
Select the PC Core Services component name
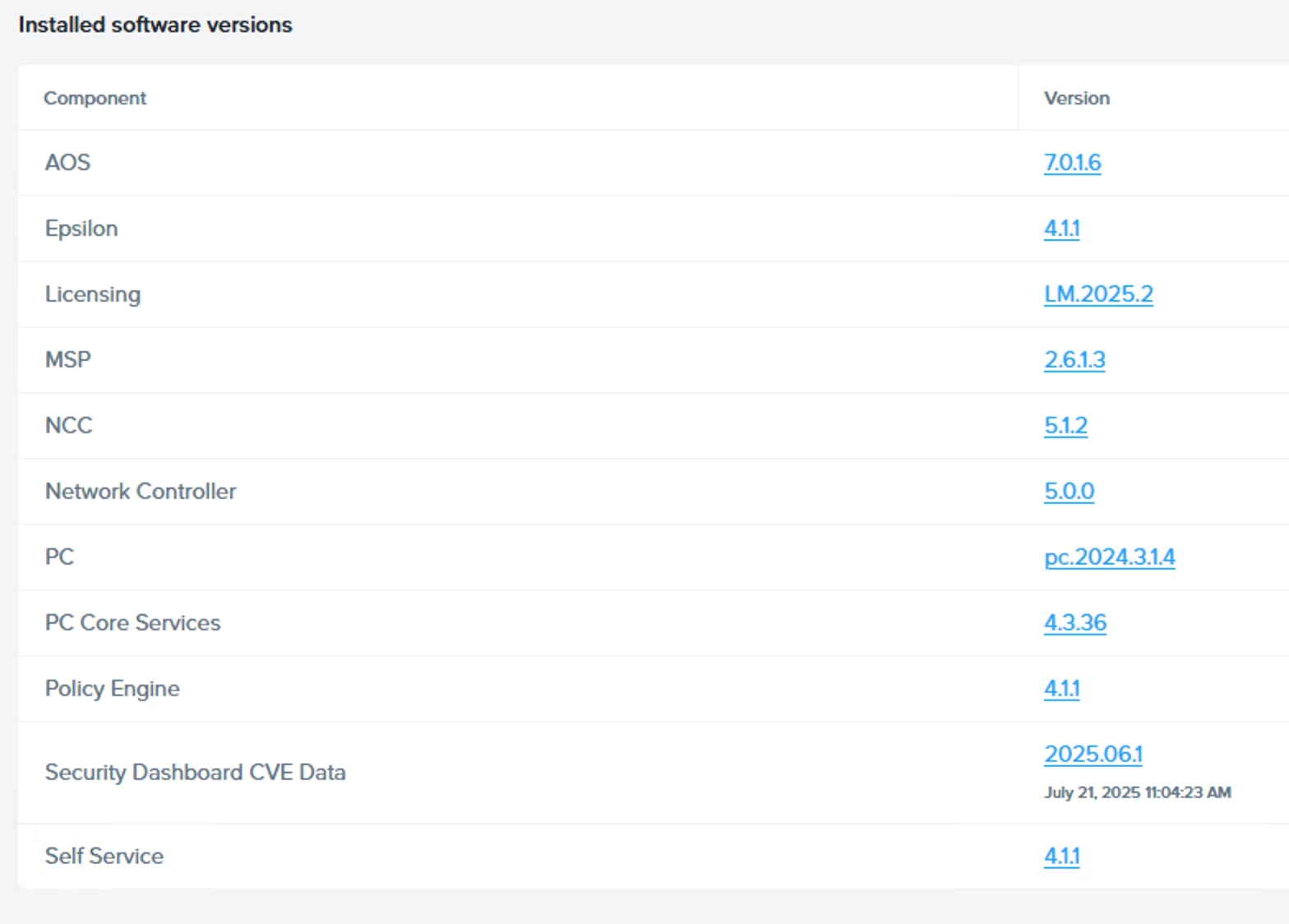(133, 623)
